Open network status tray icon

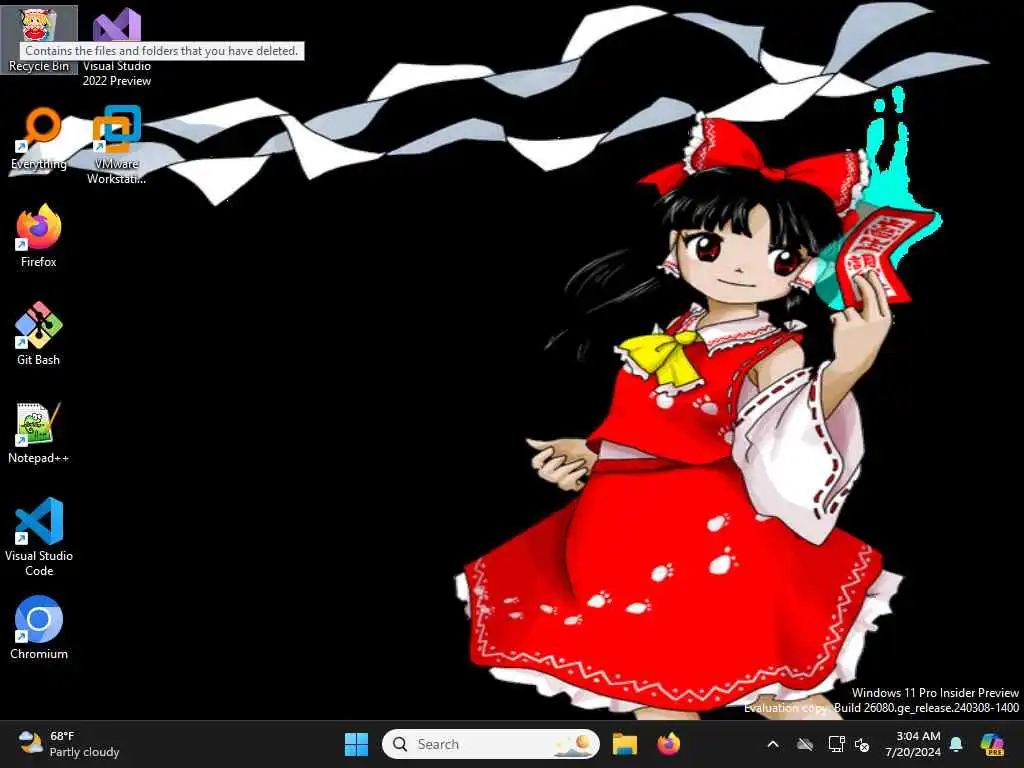pos(836,744)
